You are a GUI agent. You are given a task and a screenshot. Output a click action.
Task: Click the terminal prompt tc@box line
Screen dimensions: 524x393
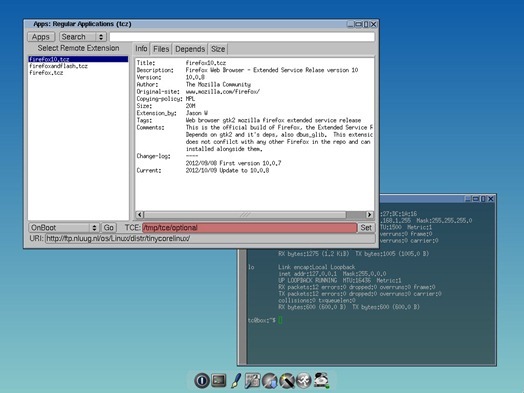pos(265,320)
